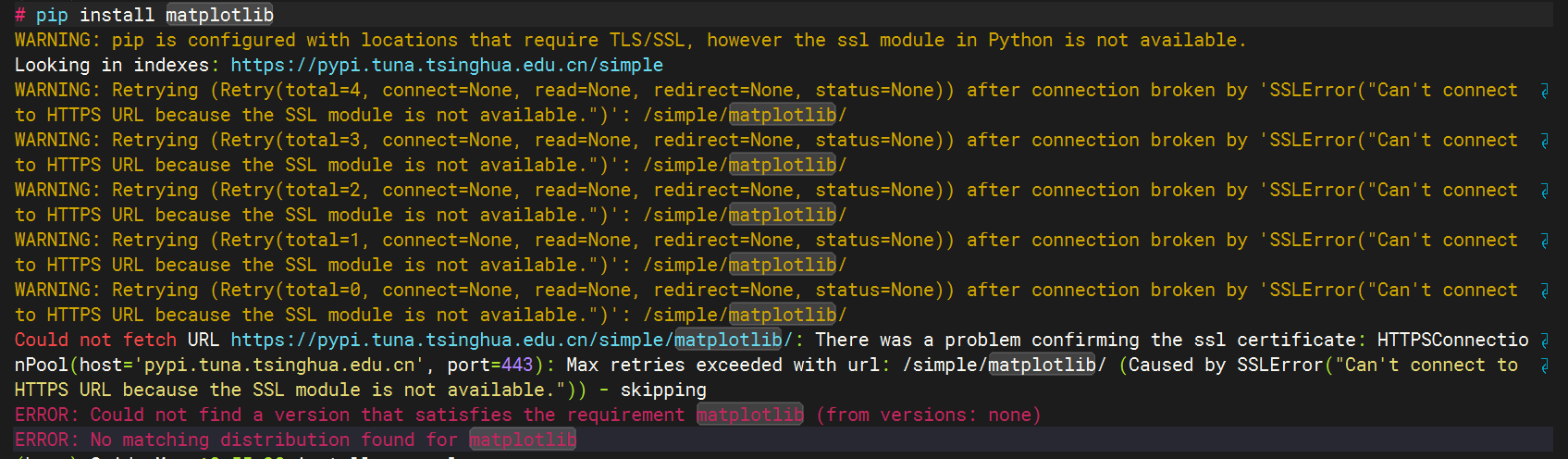Screen dimensions: 1568x459
Task: Click highlighted matplotlib in pip install command
Action: [x=220, y=15]
